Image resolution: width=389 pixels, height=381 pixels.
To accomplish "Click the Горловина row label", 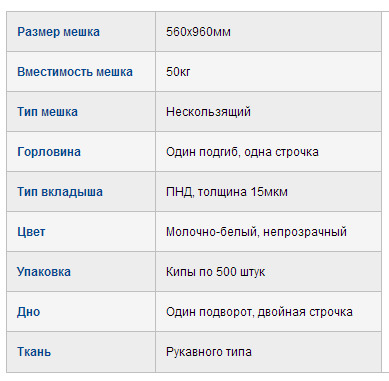I will pos(49,152).
